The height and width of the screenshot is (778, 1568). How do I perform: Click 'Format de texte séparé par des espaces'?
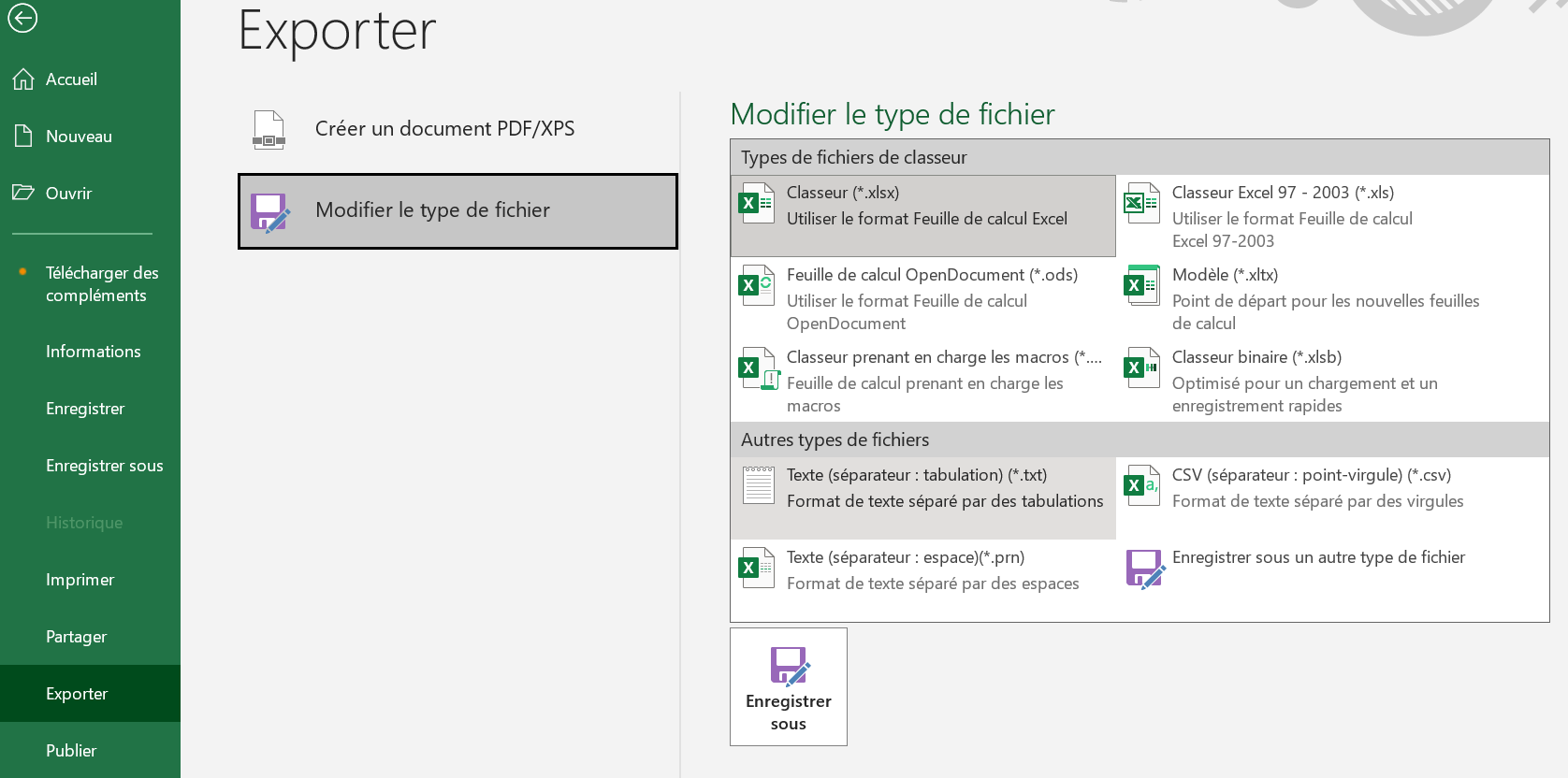click(x=933, y=583)
